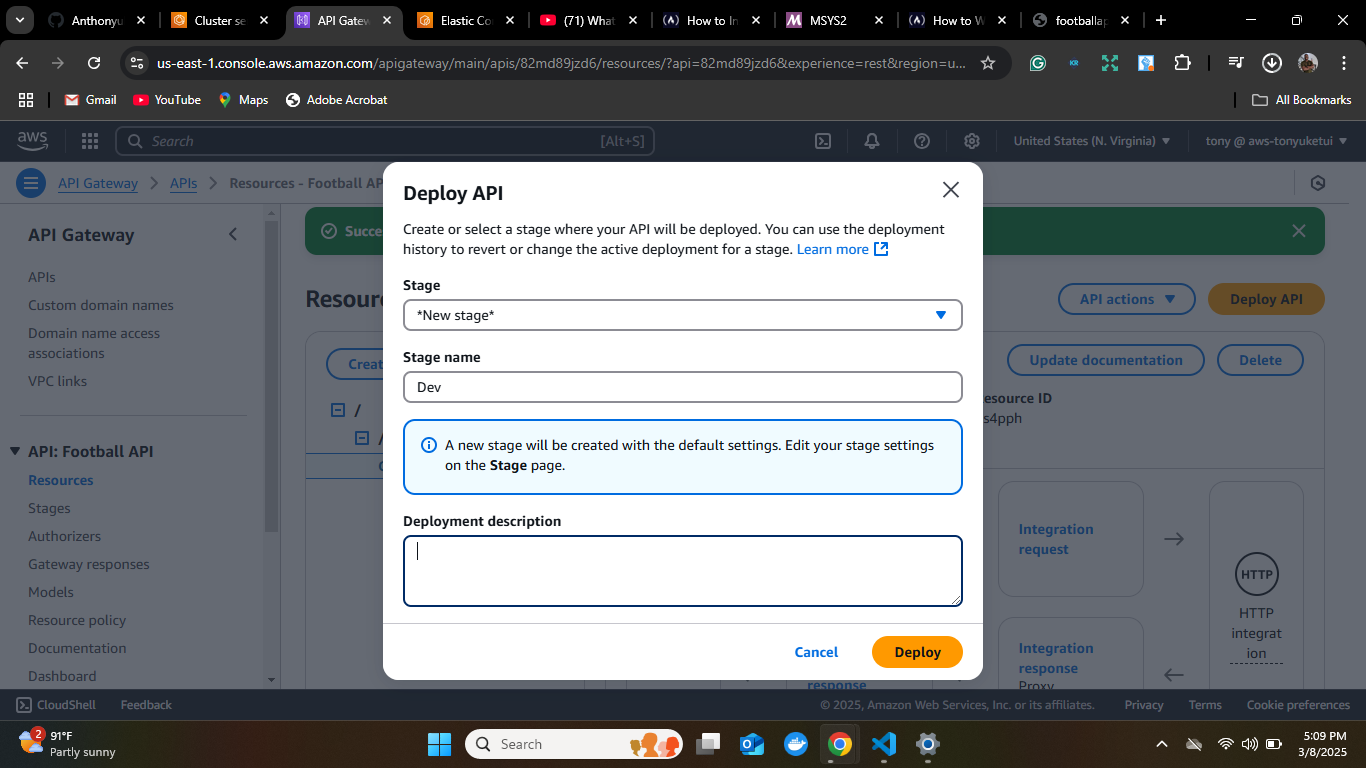Open the Chrome downloads icon

(1271, 63)
